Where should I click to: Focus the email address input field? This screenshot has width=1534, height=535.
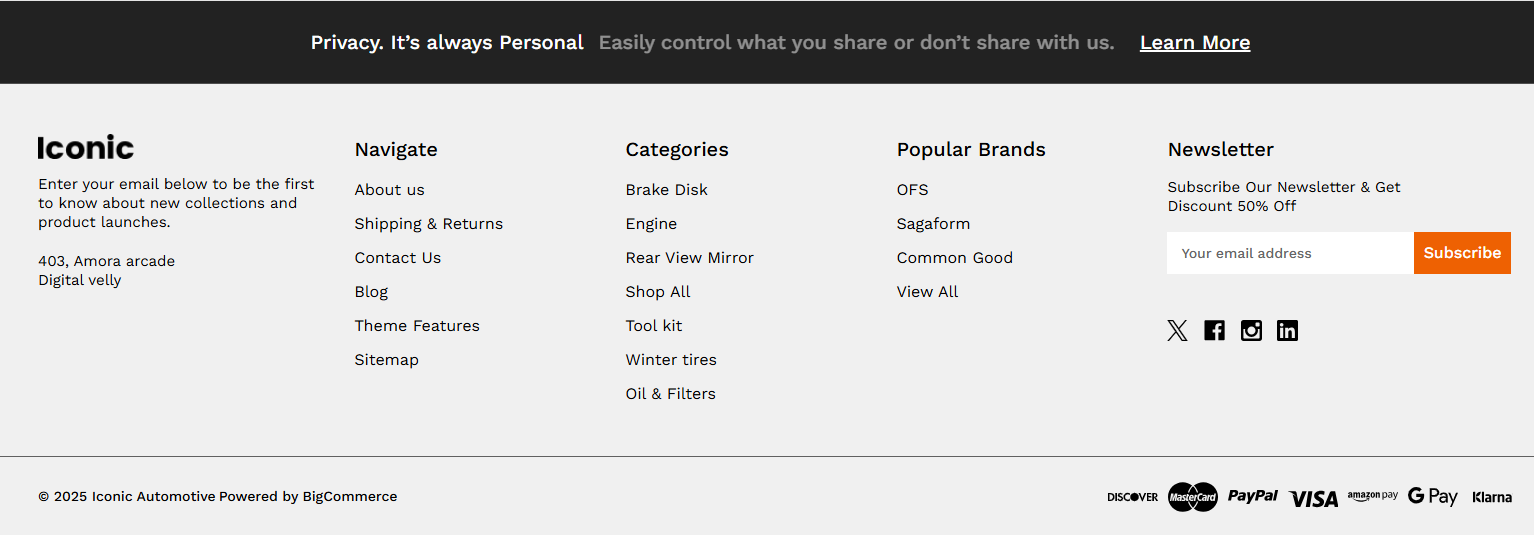[1290, 253]
